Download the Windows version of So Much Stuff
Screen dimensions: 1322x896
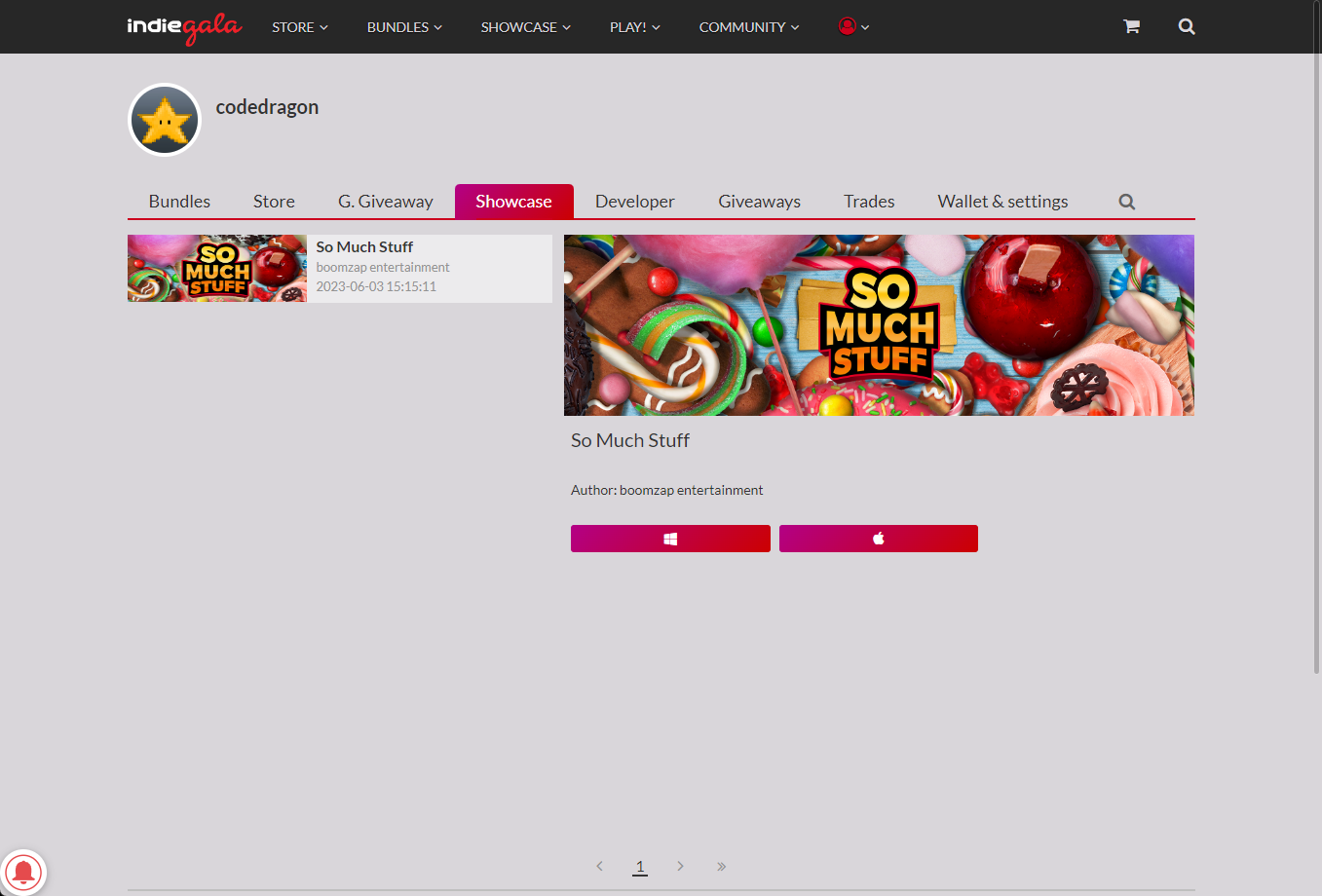point(670,539)
